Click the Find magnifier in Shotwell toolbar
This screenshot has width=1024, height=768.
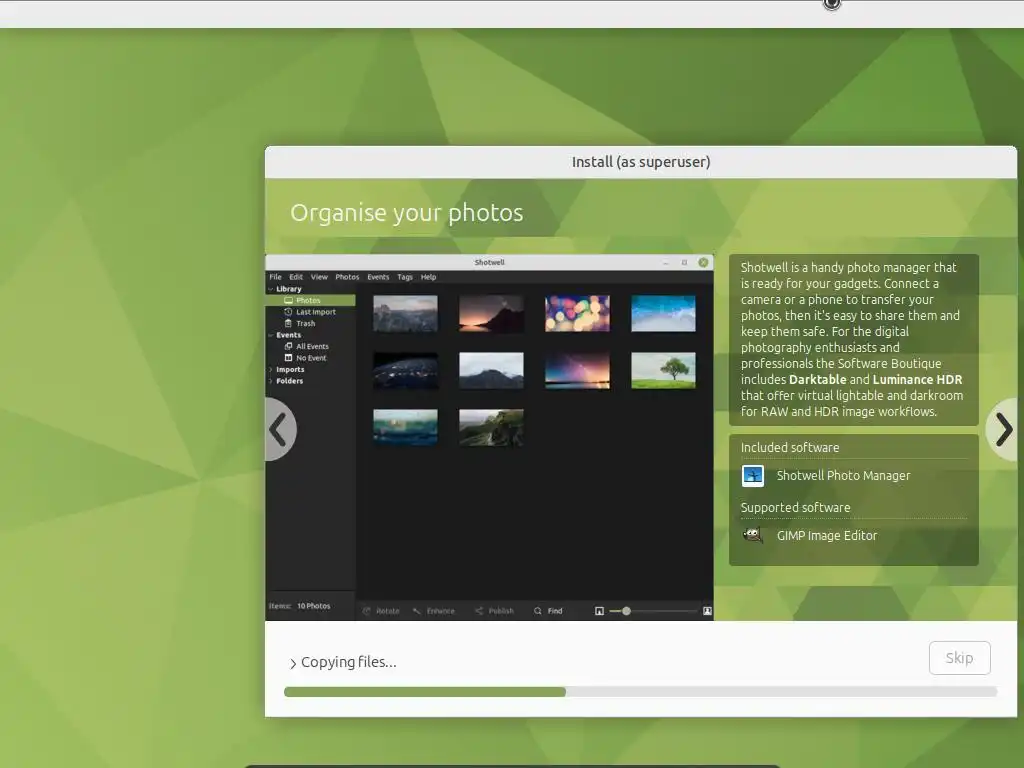[537, 611]
